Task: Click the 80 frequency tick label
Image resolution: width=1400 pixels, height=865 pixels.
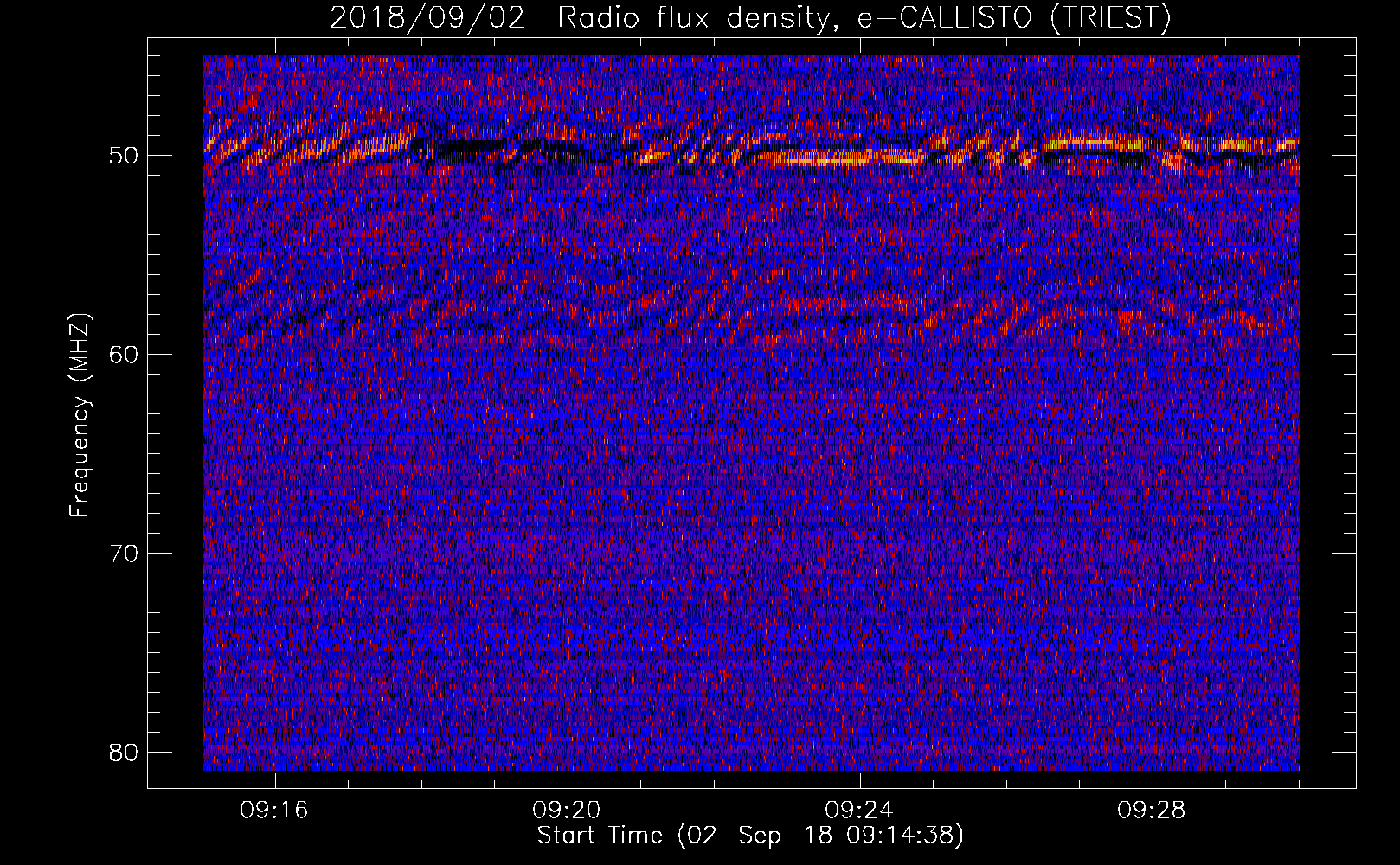Action: tap(124, 753)
